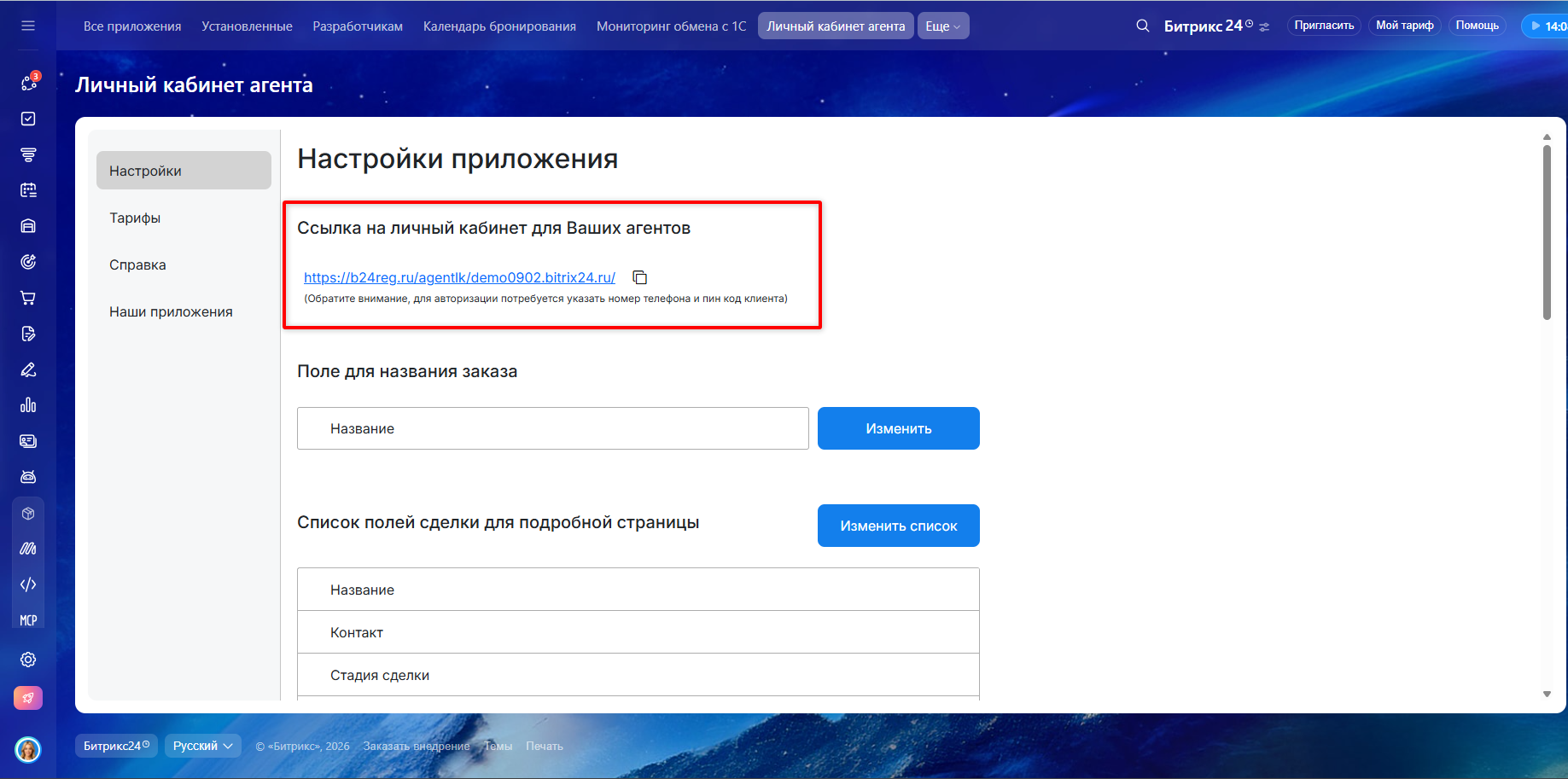Open settings via the sidebar gear icon
This screenshot has width=1568, height=779.
coord(28,660)
